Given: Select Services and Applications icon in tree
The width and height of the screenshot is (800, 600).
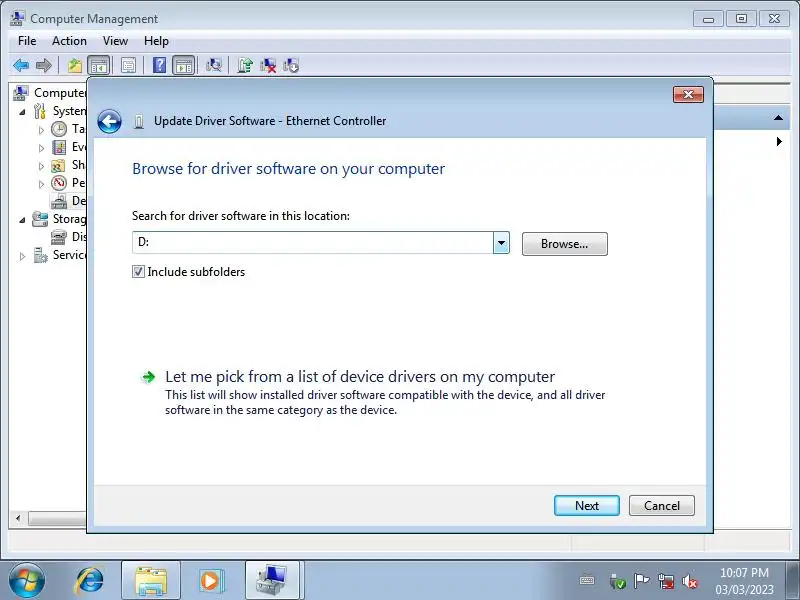Looking at the screenshot, I should pos(40,255).
